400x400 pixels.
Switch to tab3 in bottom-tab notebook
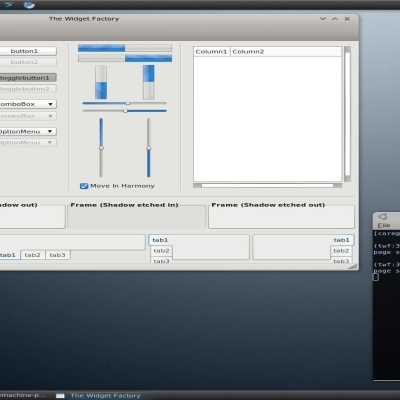58,255
